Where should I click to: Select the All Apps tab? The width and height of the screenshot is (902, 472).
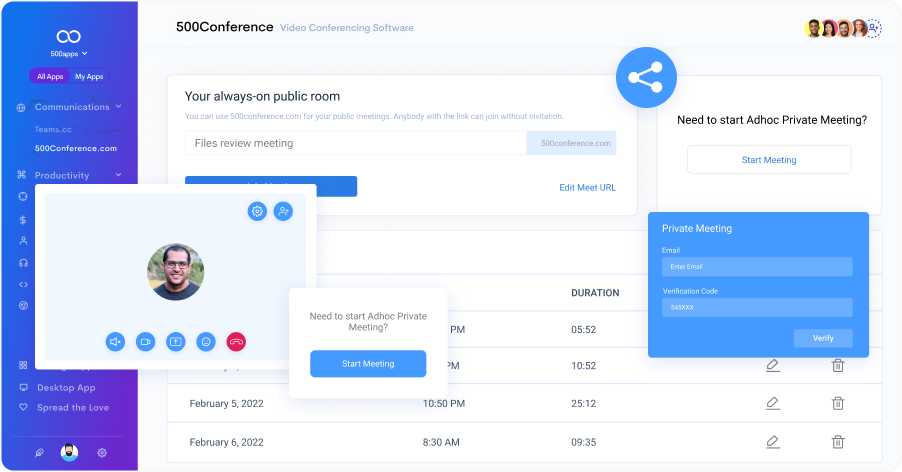tap(50, 76)
